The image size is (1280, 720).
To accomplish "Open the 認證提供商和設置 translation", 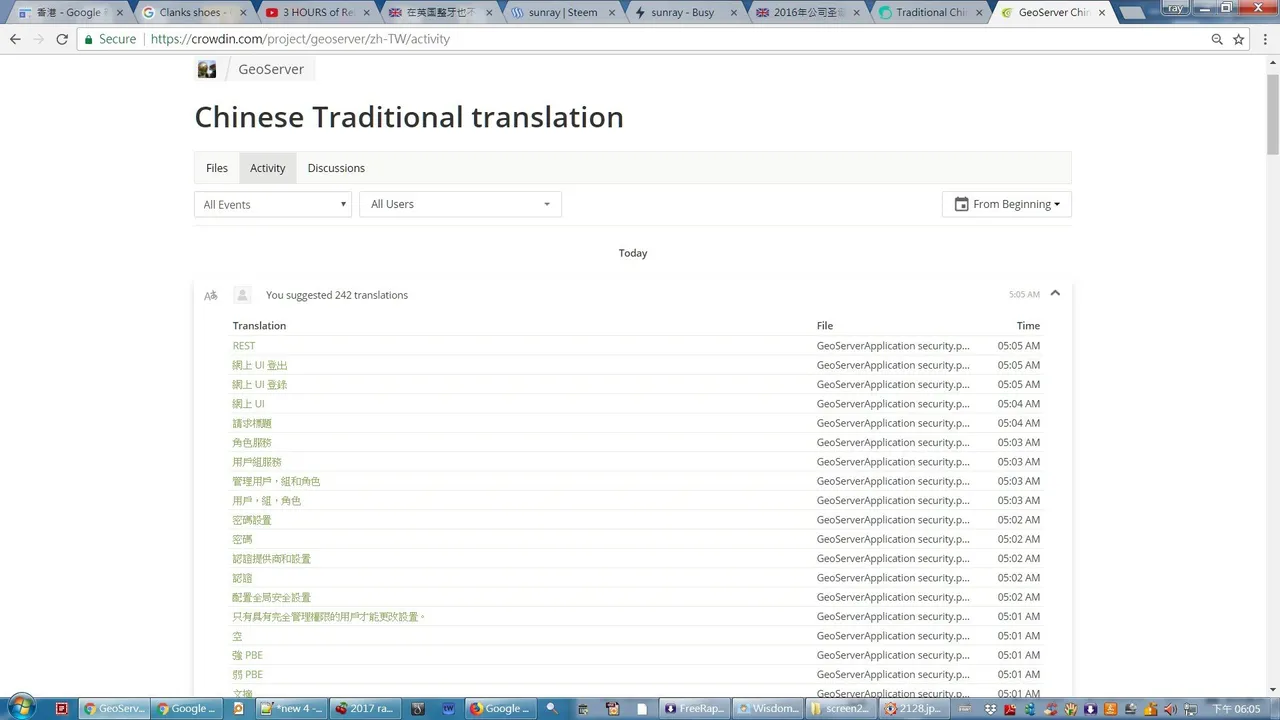I will click(x=272, y=558).
